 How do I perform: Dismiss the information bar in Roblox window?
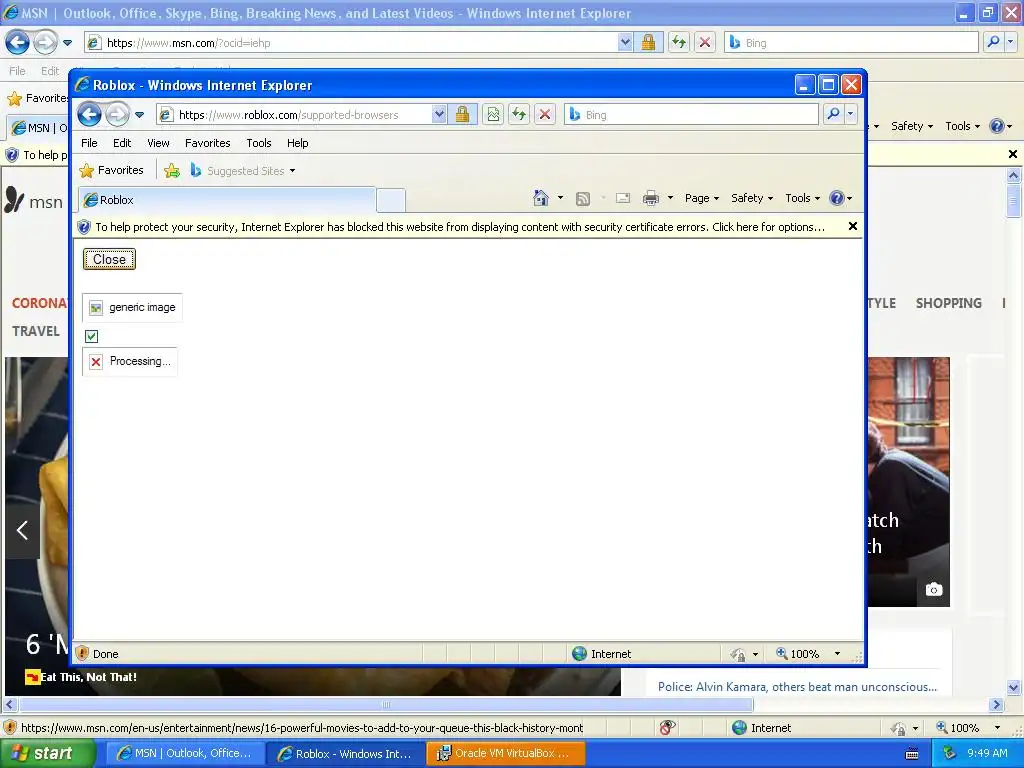[x=852, y=227]
